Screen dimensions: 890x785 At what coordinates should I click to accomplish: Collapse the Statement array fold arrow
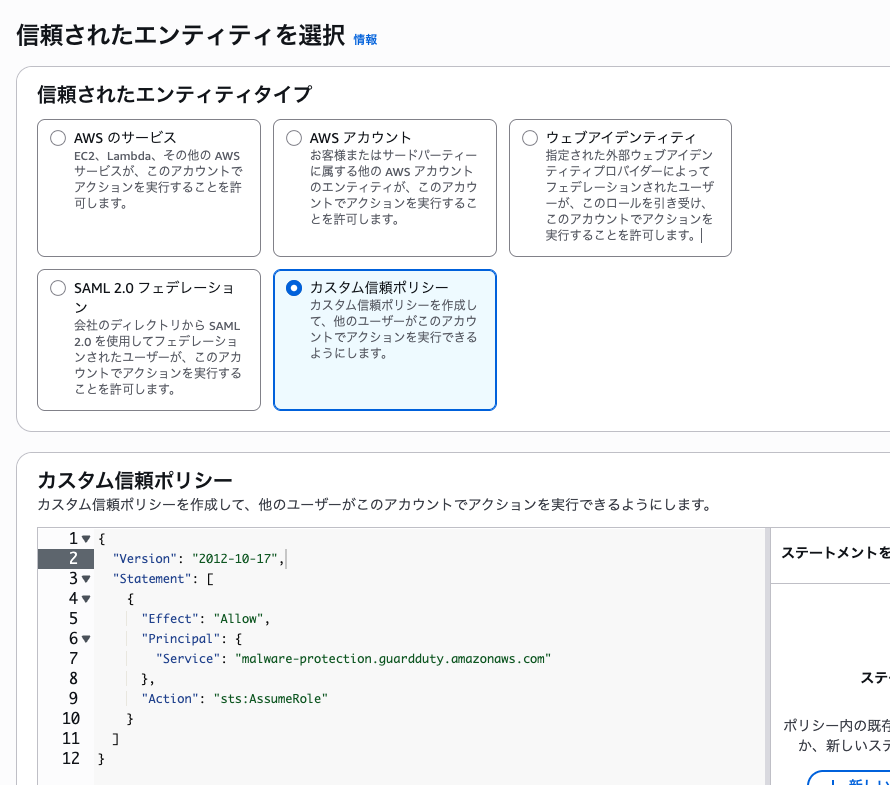pos(86,579)
